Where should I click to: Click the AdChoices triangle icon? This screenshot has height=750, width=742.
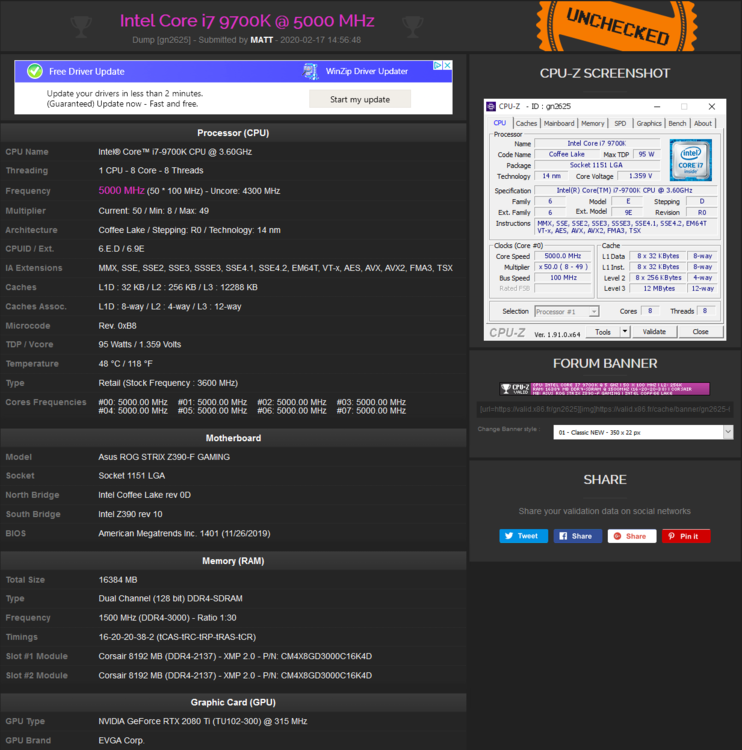click(x=436, y=66)
